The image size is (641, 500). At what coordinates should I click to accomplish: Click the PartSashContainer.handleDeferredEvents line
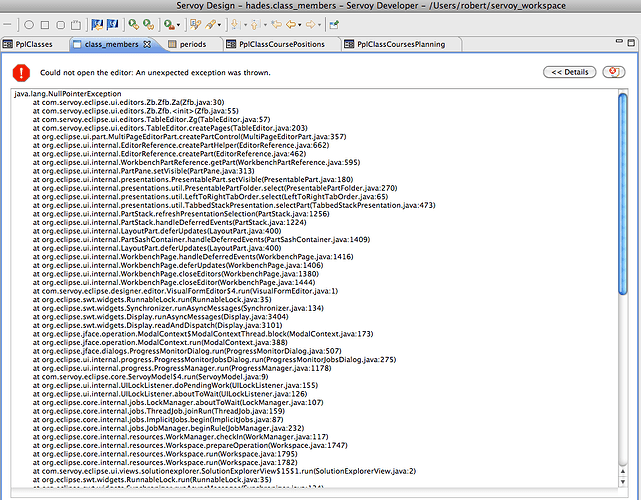[201, 240]
